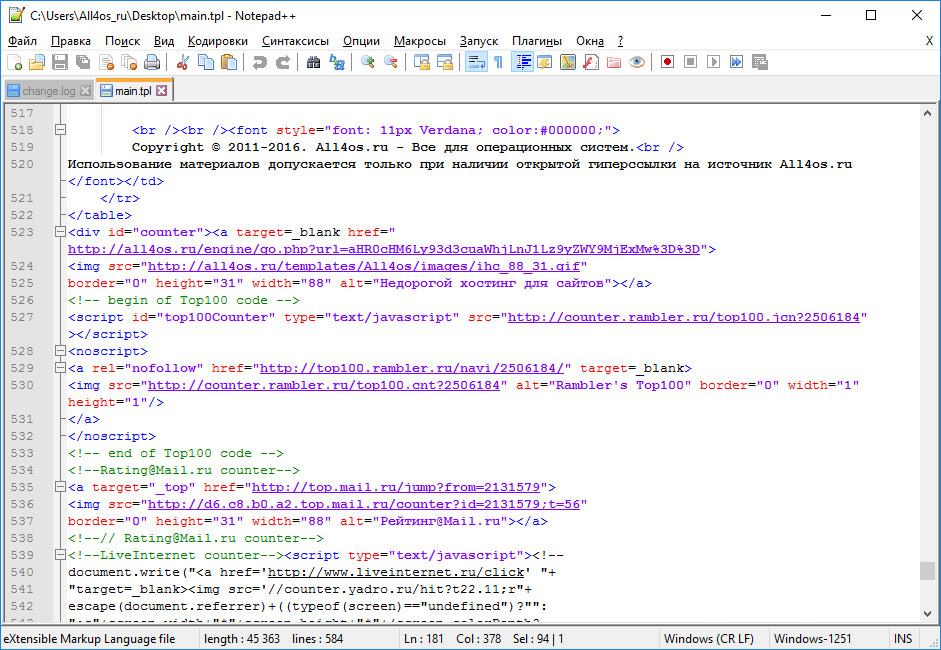Open Find with the binoculars icon
The width and height of the screenshot is (941, 650).
(x=313, y=62)
